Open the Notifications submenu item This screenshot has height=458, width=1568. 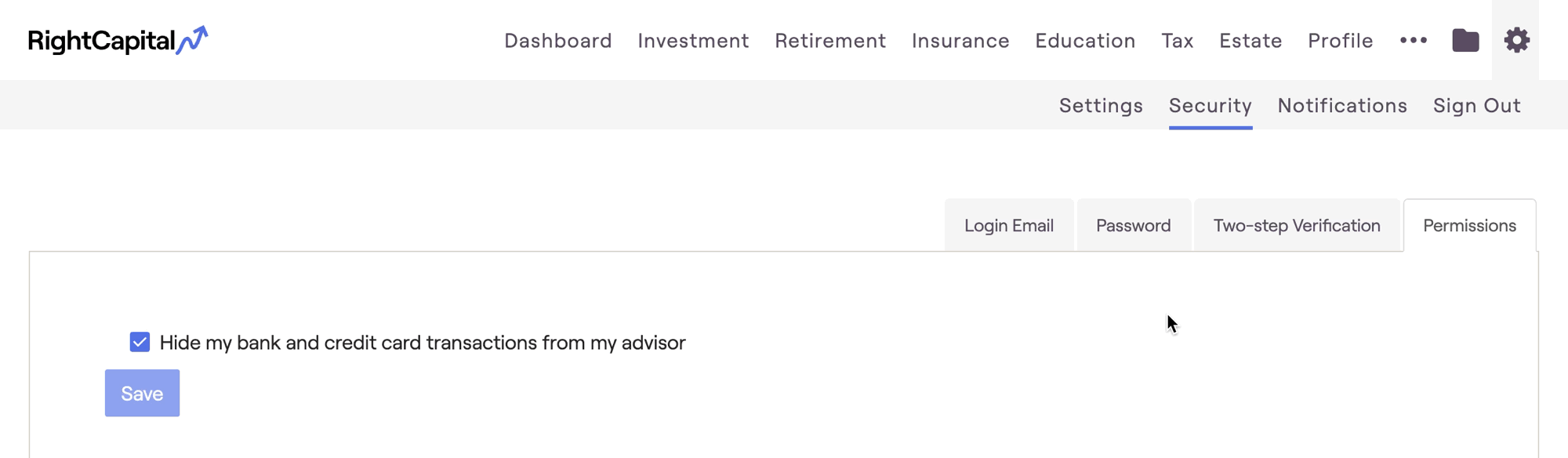pos(1342,105)
